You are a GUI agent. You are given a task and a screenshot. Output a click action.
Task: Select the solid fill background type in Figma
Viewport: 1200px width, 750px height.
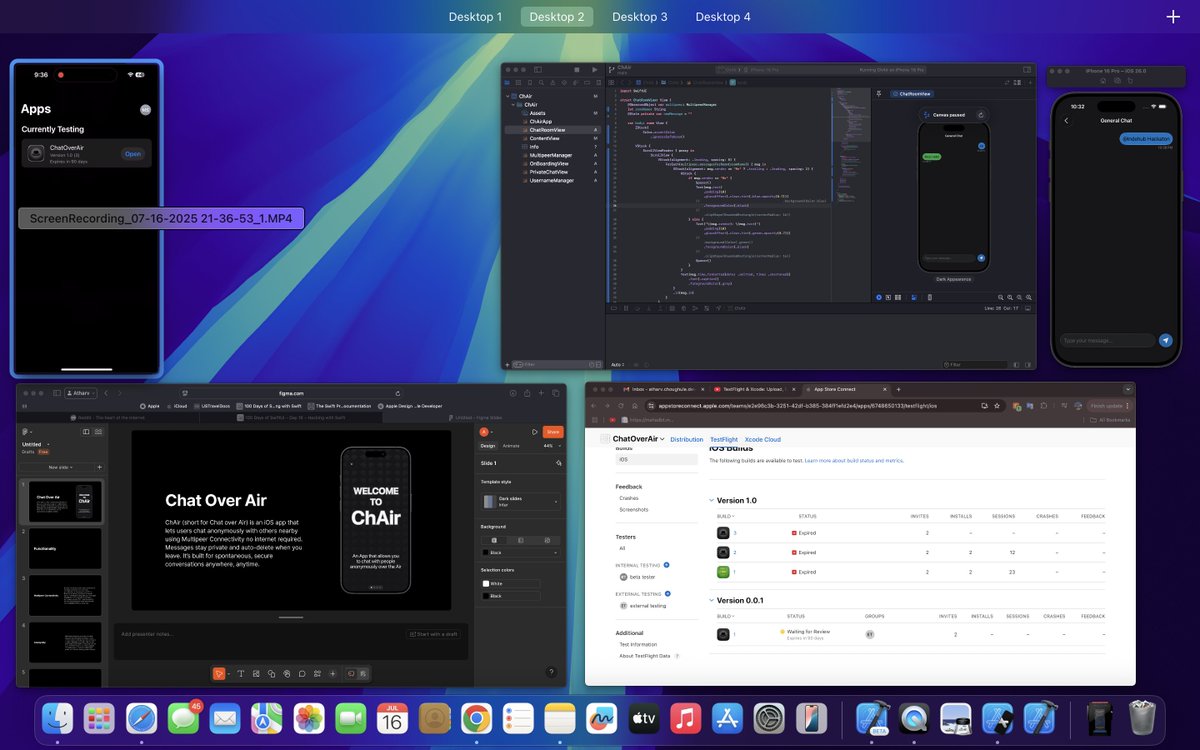494,540
